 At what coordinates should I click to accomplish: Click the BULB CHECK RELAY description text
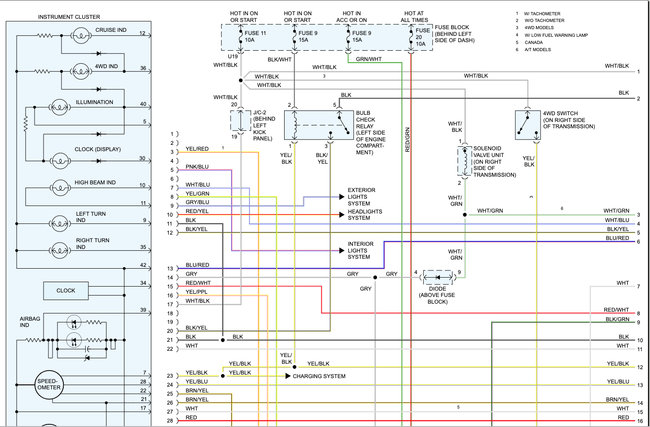[371, 133]
